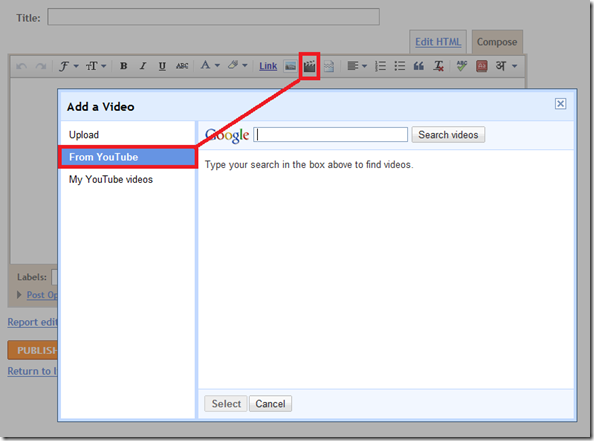
Task: Toggle strikethrough ABC formatting
Action: [x=182, y=66]
